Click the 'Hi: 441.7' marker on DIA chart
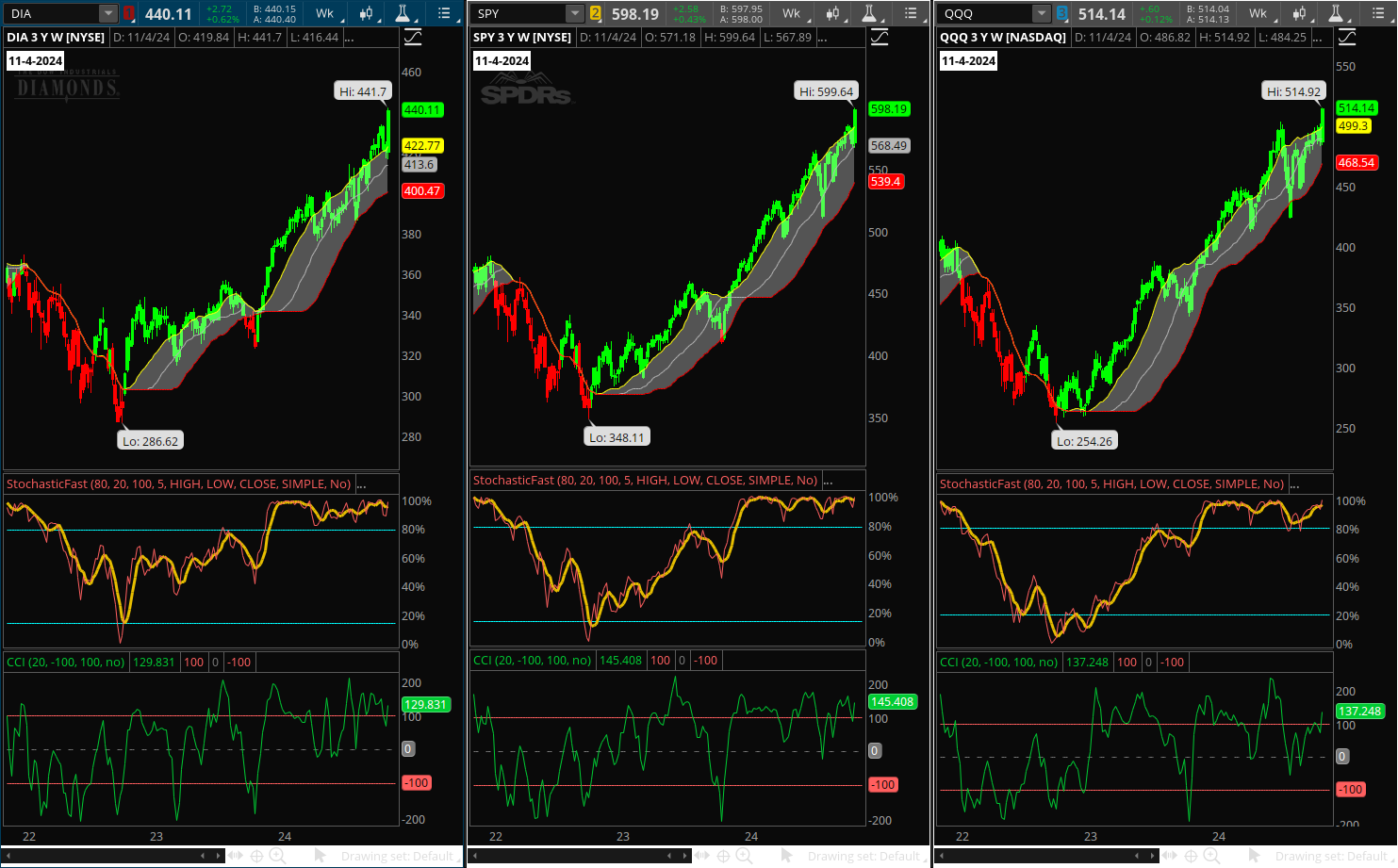 pyautogui.click(x=363, y=91)
